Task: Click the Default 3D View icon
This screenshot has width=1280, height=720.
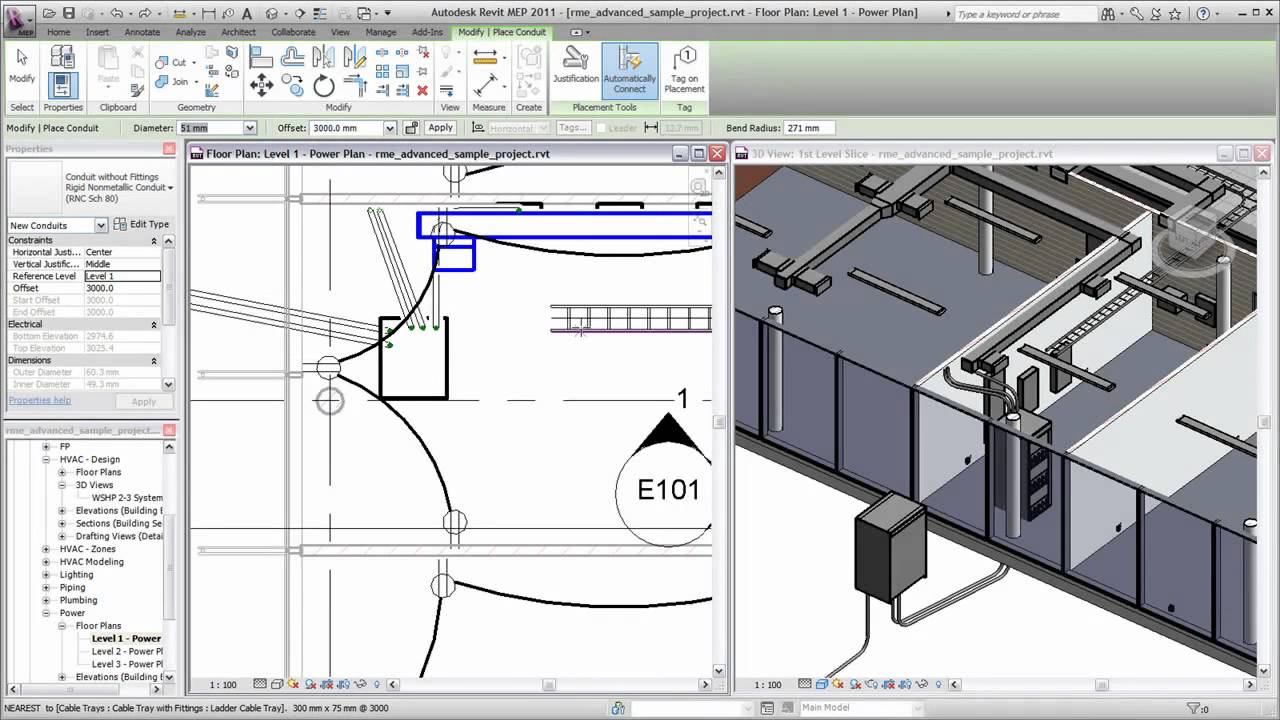Action: pos(272,14)
